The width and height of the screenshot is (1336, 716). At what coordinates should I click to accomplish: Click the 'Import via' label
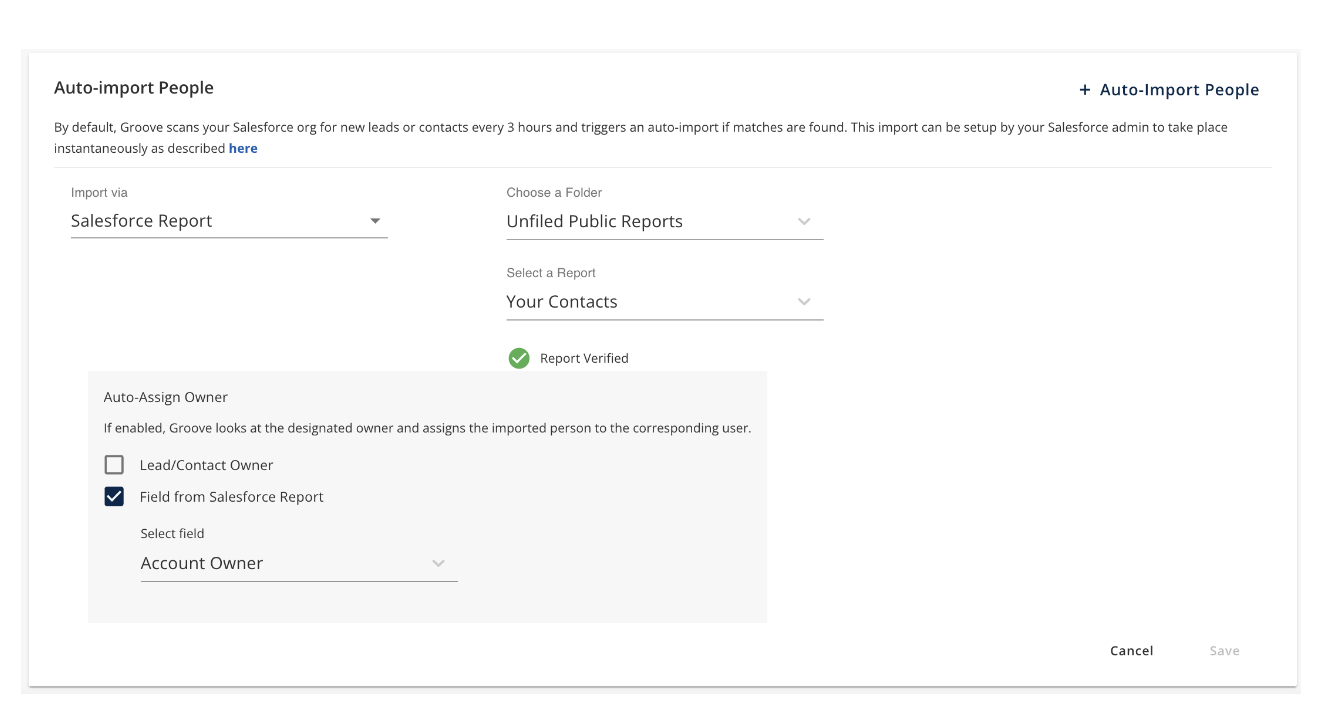pyautogui.click(x=99, y=193)
